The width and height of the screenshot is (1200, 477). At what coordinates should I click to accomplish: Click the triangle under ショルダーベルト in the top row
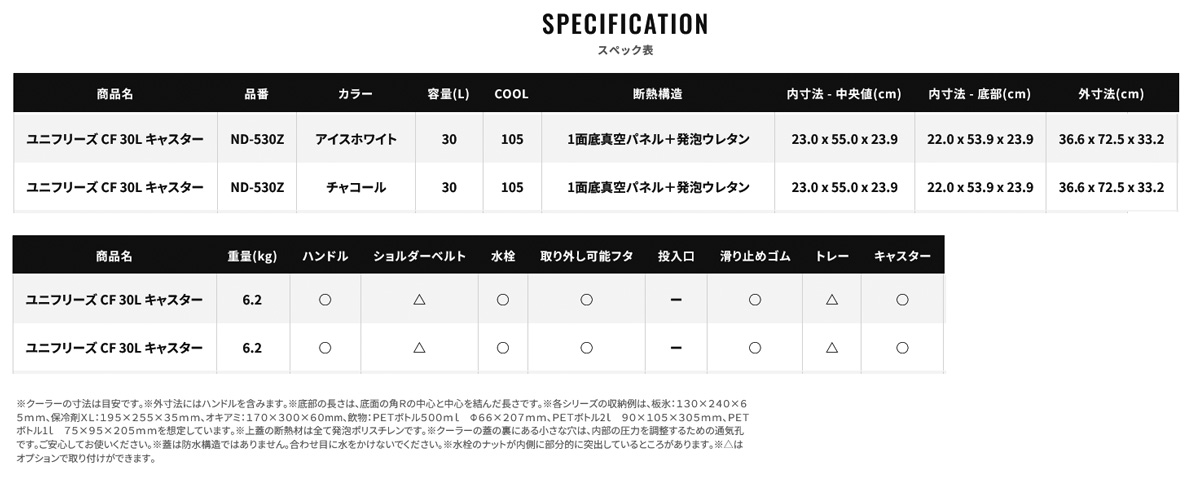coord(419,299)
